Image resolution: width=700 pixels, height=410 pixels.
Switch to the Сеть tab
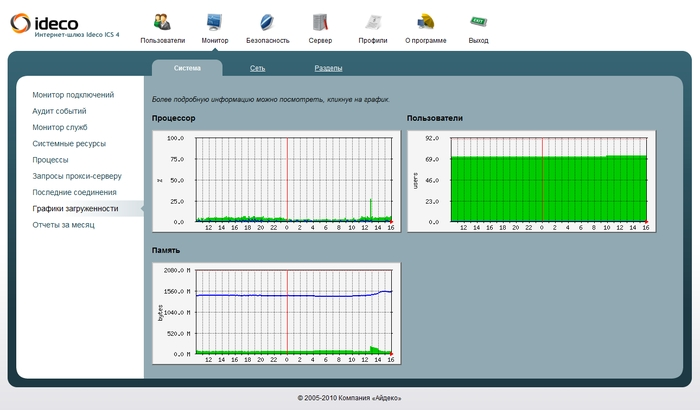(x=258, y=68)
